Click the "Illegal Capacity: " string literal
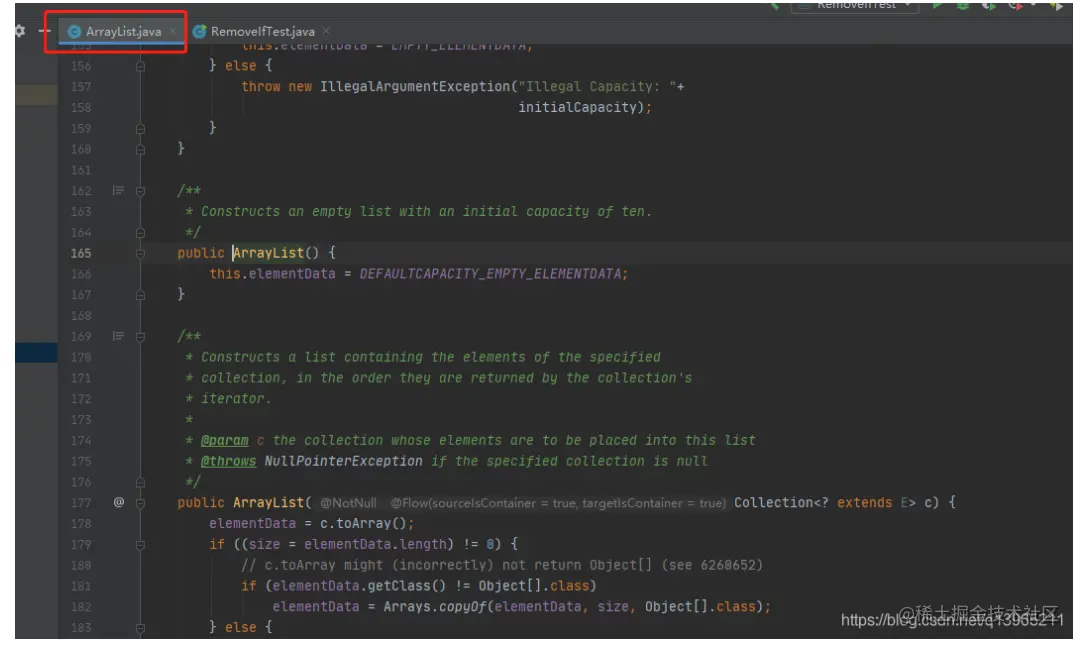This screenshot has height=645, width=1080. click(596, 86)
